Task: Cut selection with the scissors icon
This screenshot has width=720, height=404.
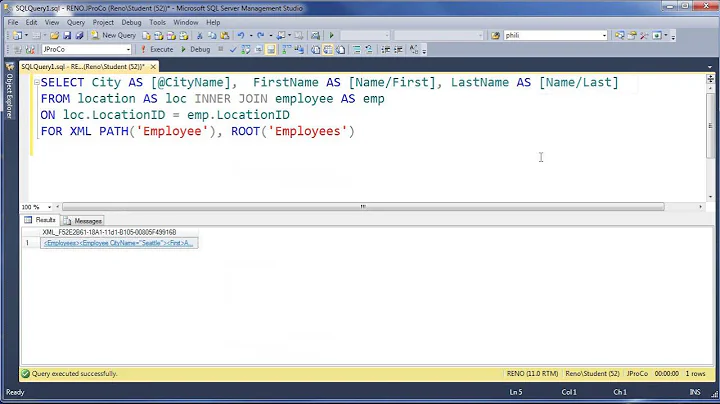Action: point(200,35)
